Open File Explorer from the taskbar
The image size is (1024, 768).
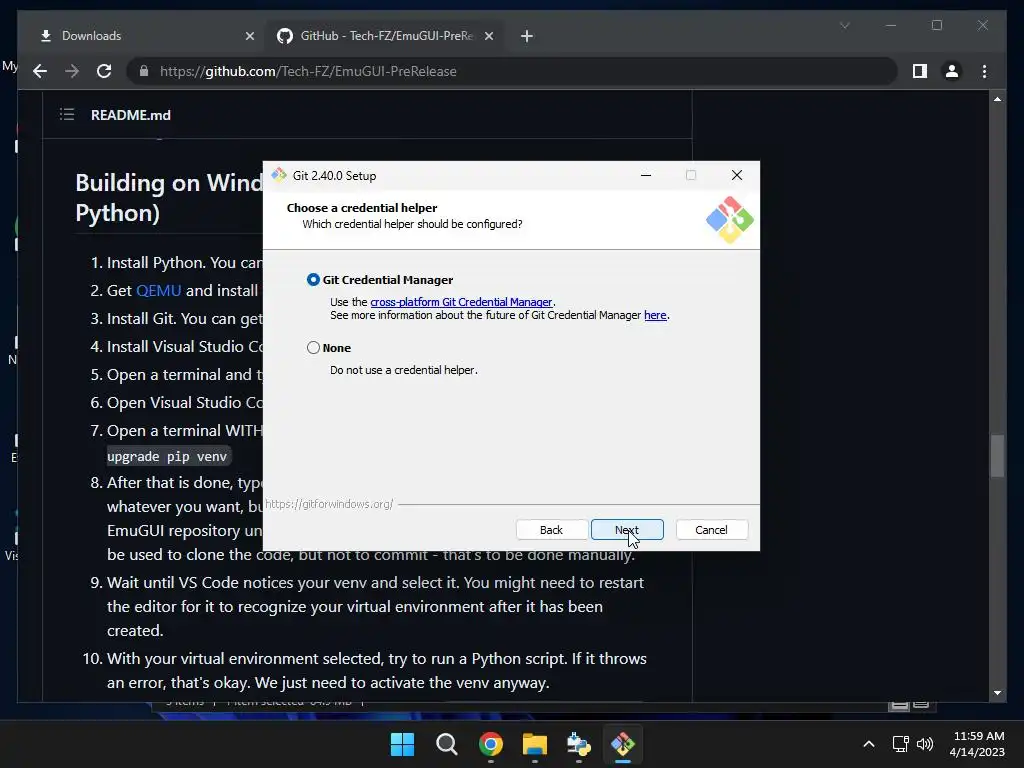534,744
